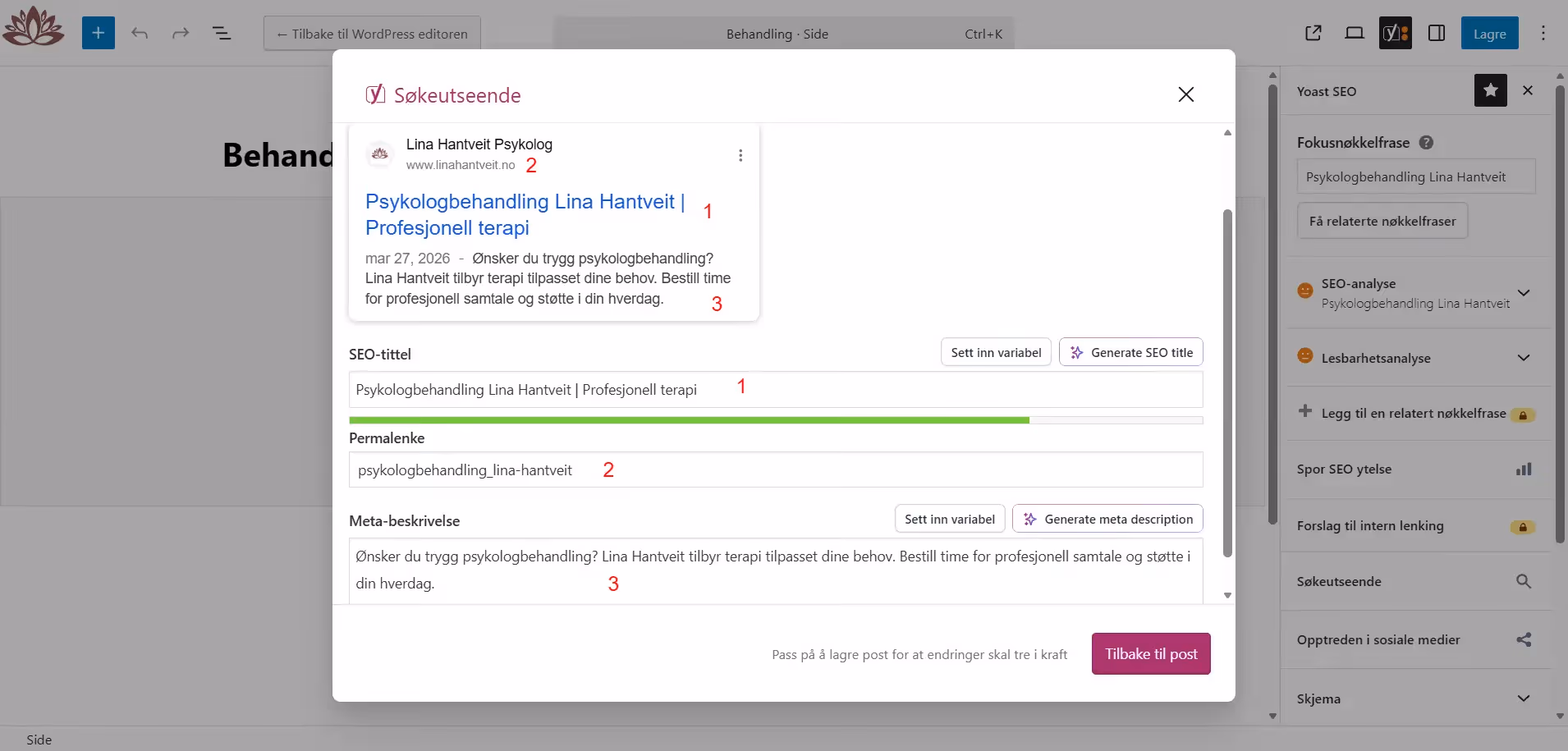Toggle the Yoast SEO sidebar icon
This screenshot has height=751, width=1568.
1396,33
